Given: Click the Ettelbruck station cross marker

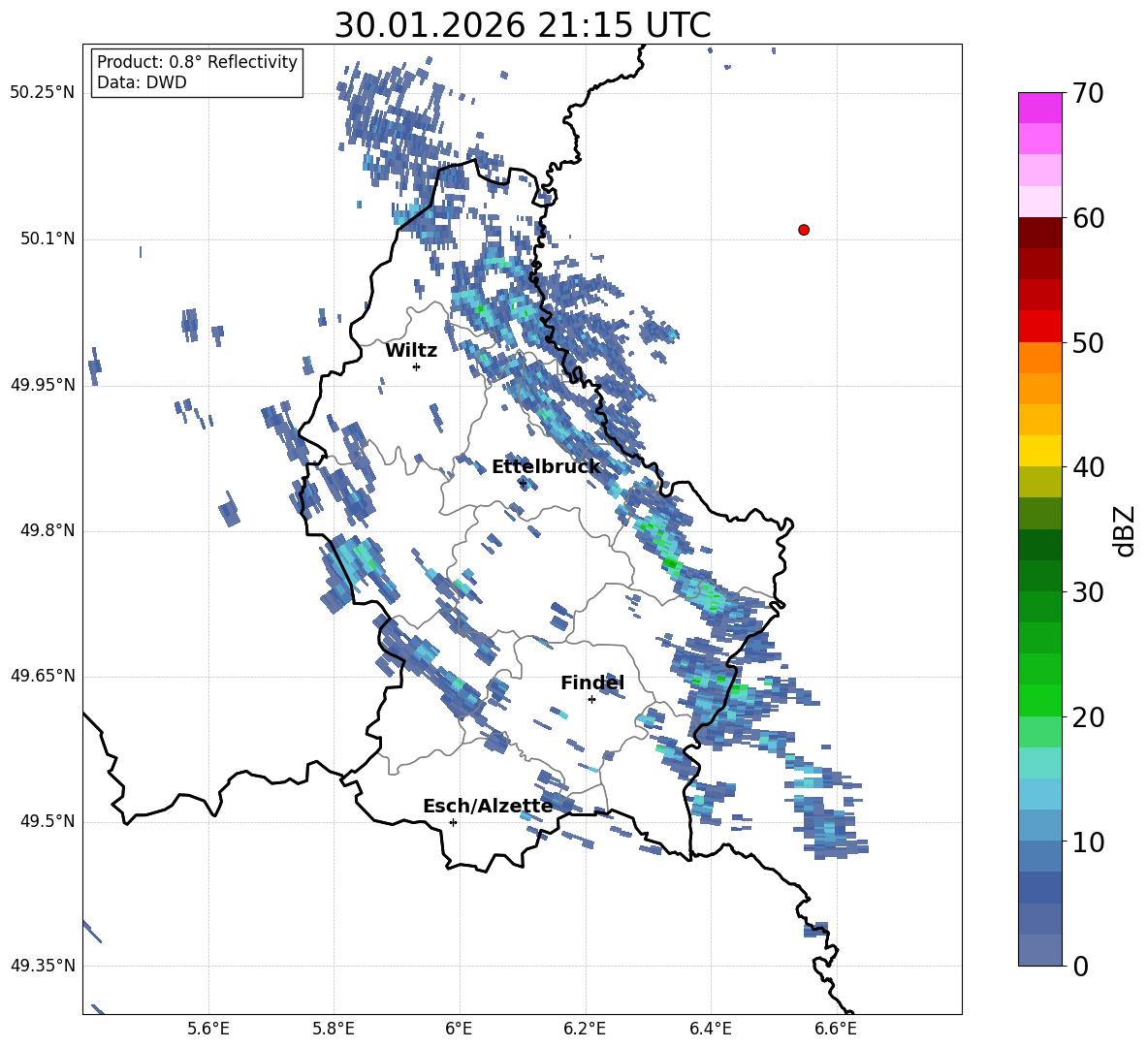Looking at the screenshot, I should point(522,483).
